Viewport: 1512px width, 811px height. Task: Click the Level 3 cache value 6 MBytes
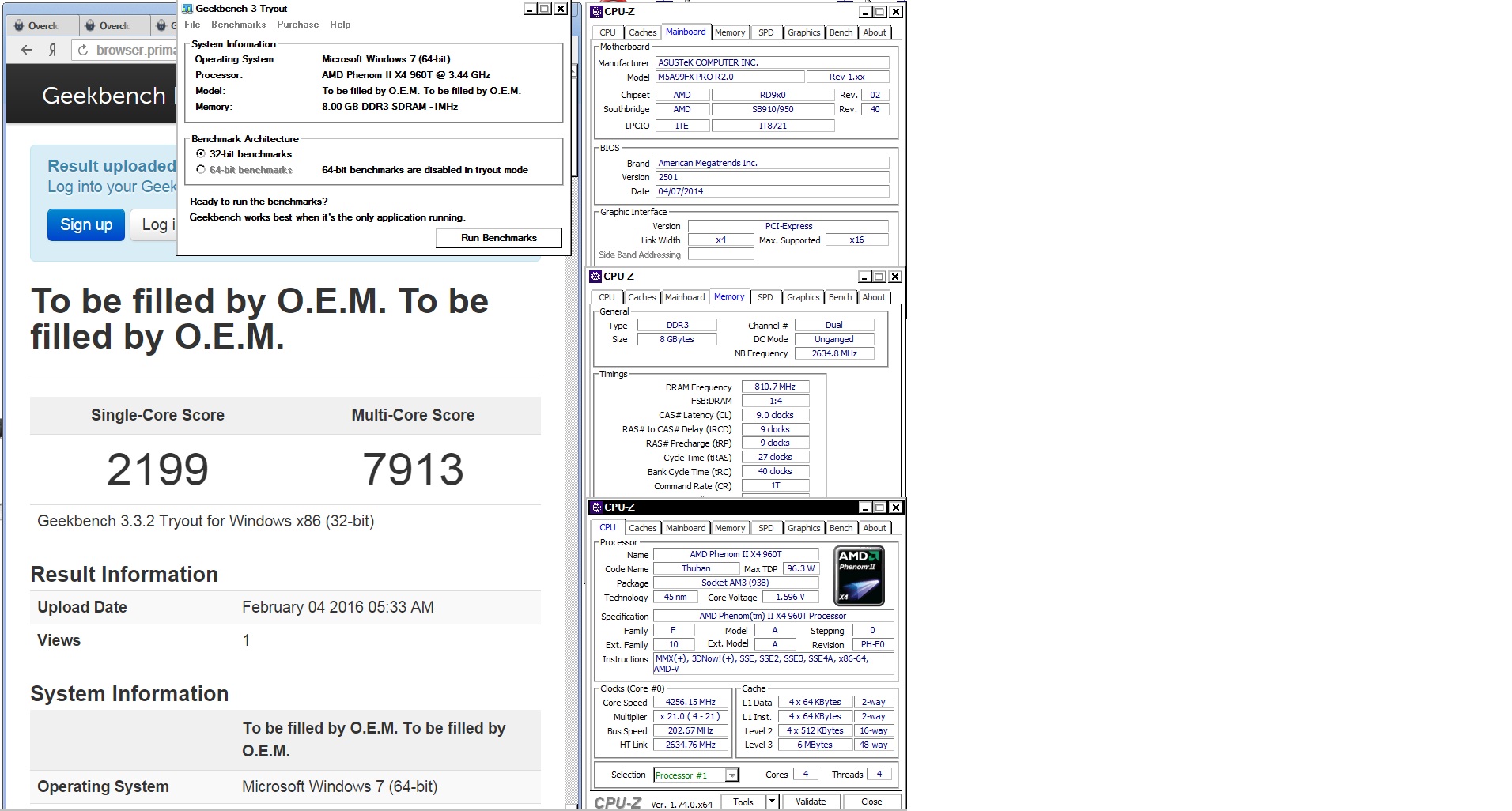pyautogui.click(x=815, y=745)
